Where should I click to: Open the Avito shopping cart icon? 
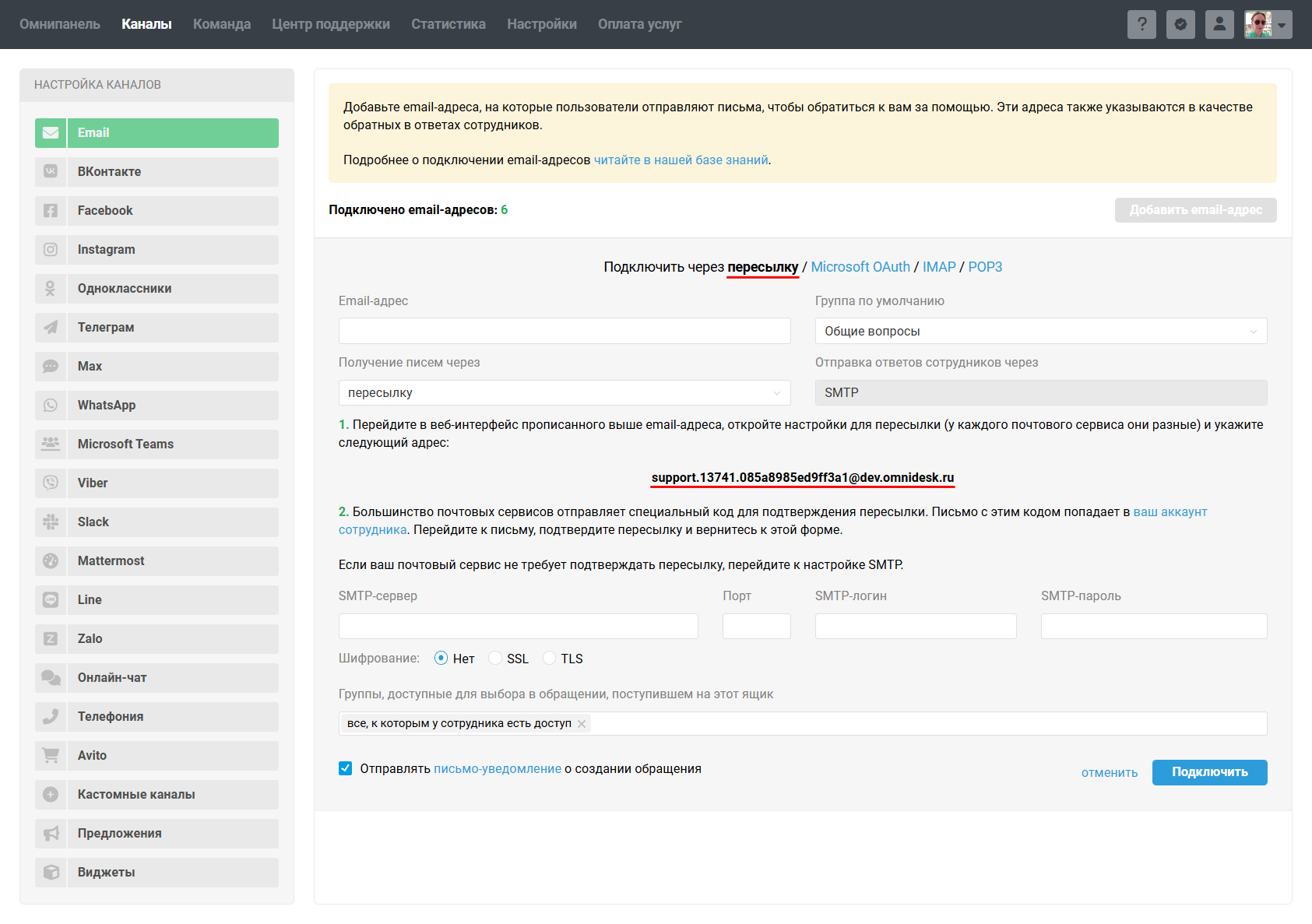pyautogui.click(x=51, y=756)
